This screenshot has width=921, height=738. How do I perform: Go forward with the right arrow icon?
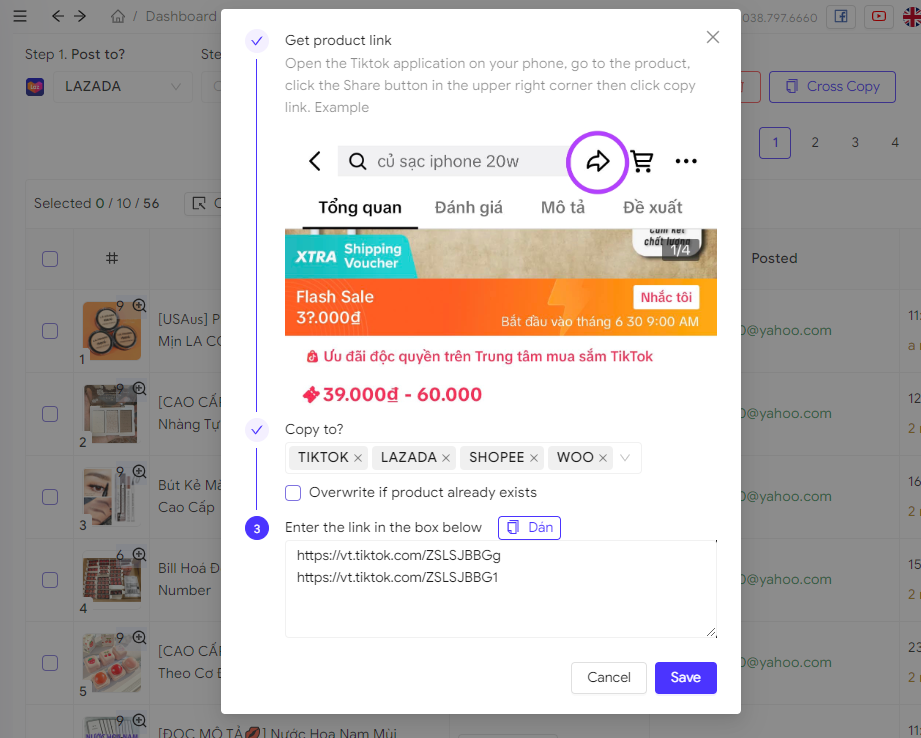pos(80,16)
